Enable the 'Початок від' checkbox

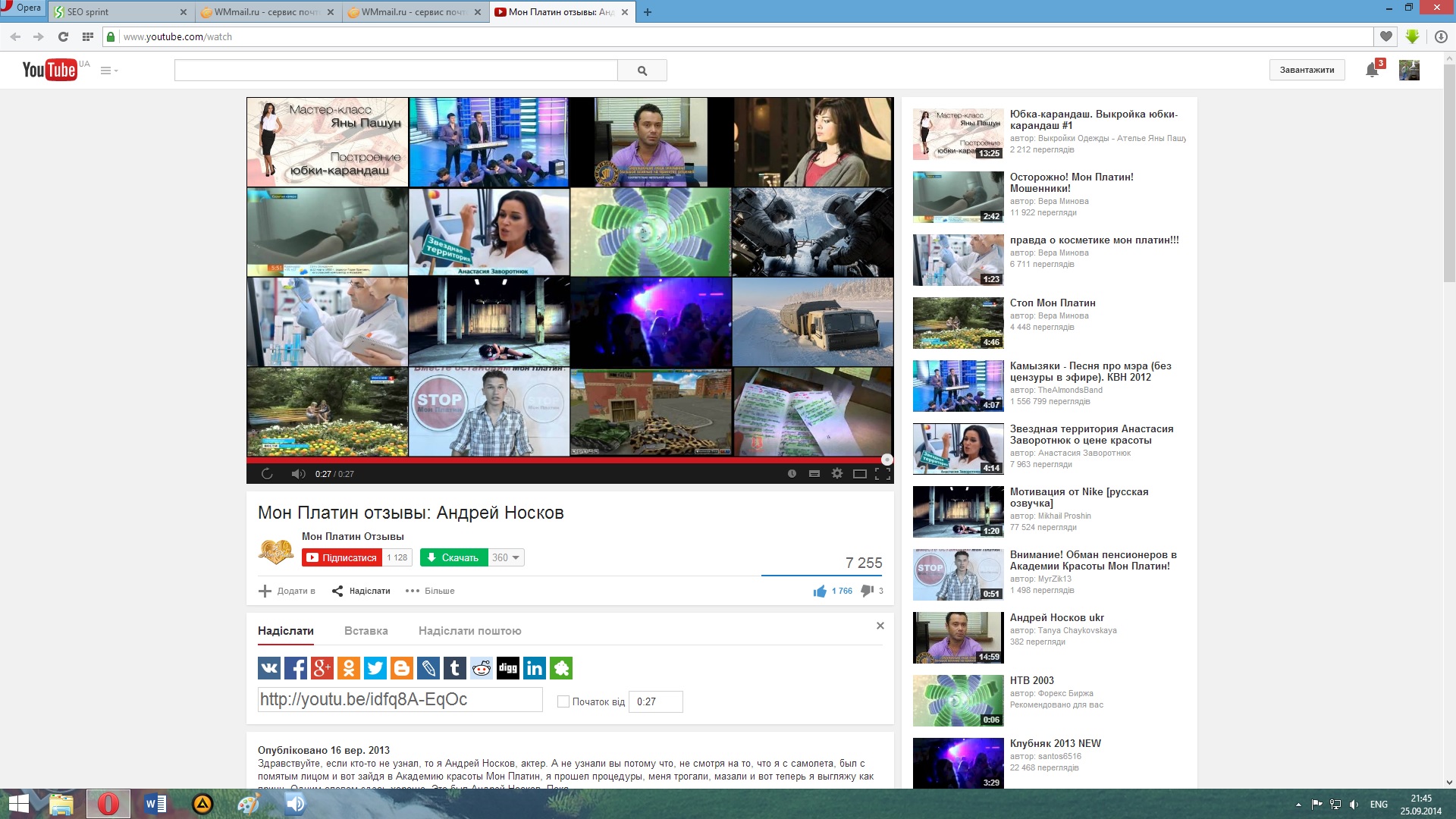[x=563, y=701]
